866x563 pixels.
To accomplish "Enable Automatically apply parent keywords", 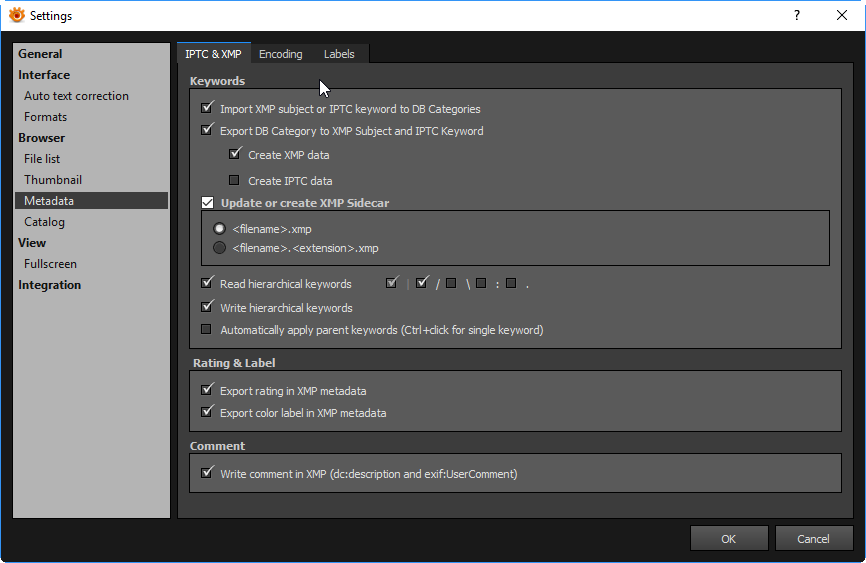I will coord(208,330).
